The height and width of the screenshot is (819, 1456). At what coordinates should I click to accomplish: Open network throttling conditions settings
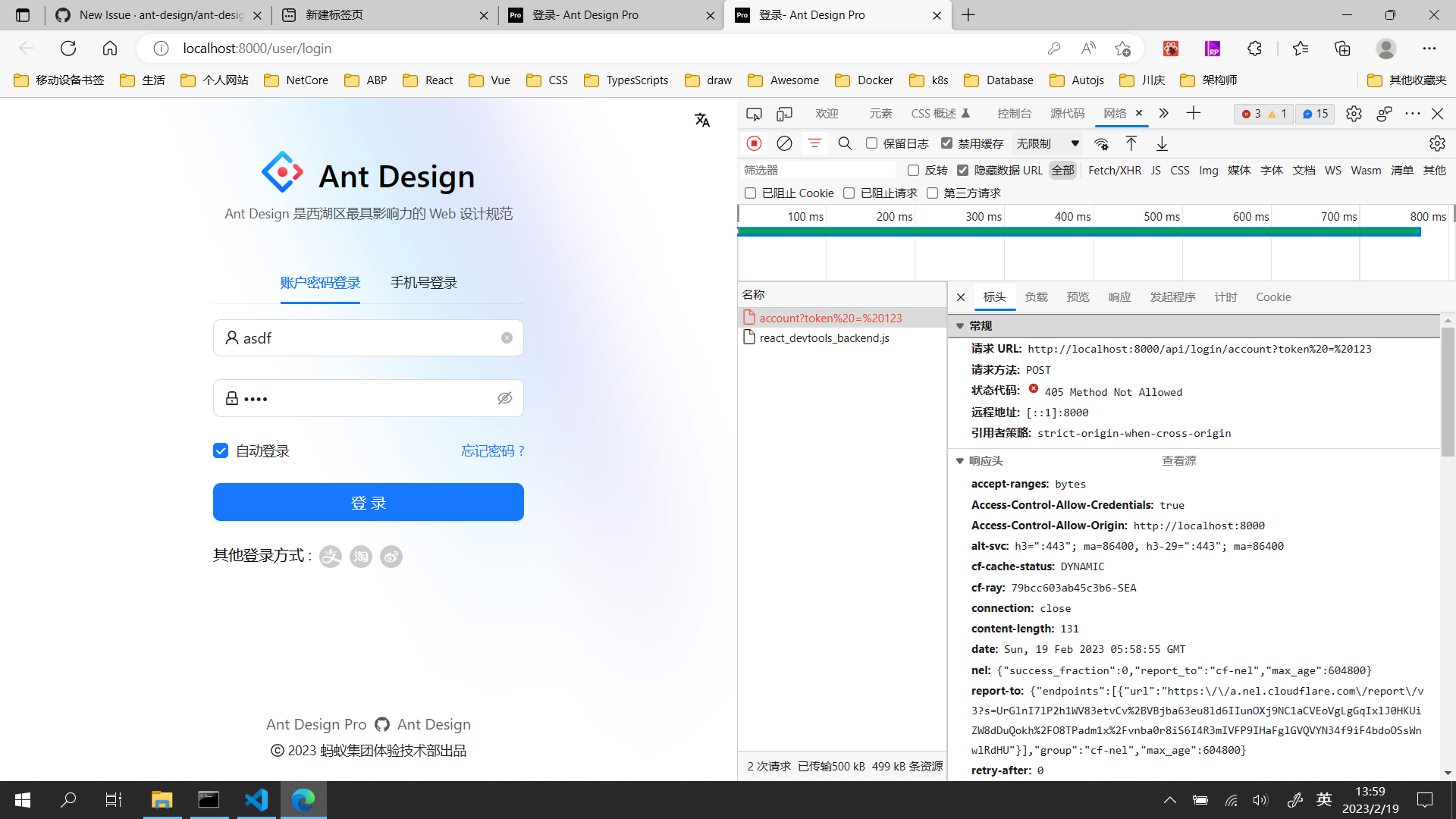pos(1102,143)
